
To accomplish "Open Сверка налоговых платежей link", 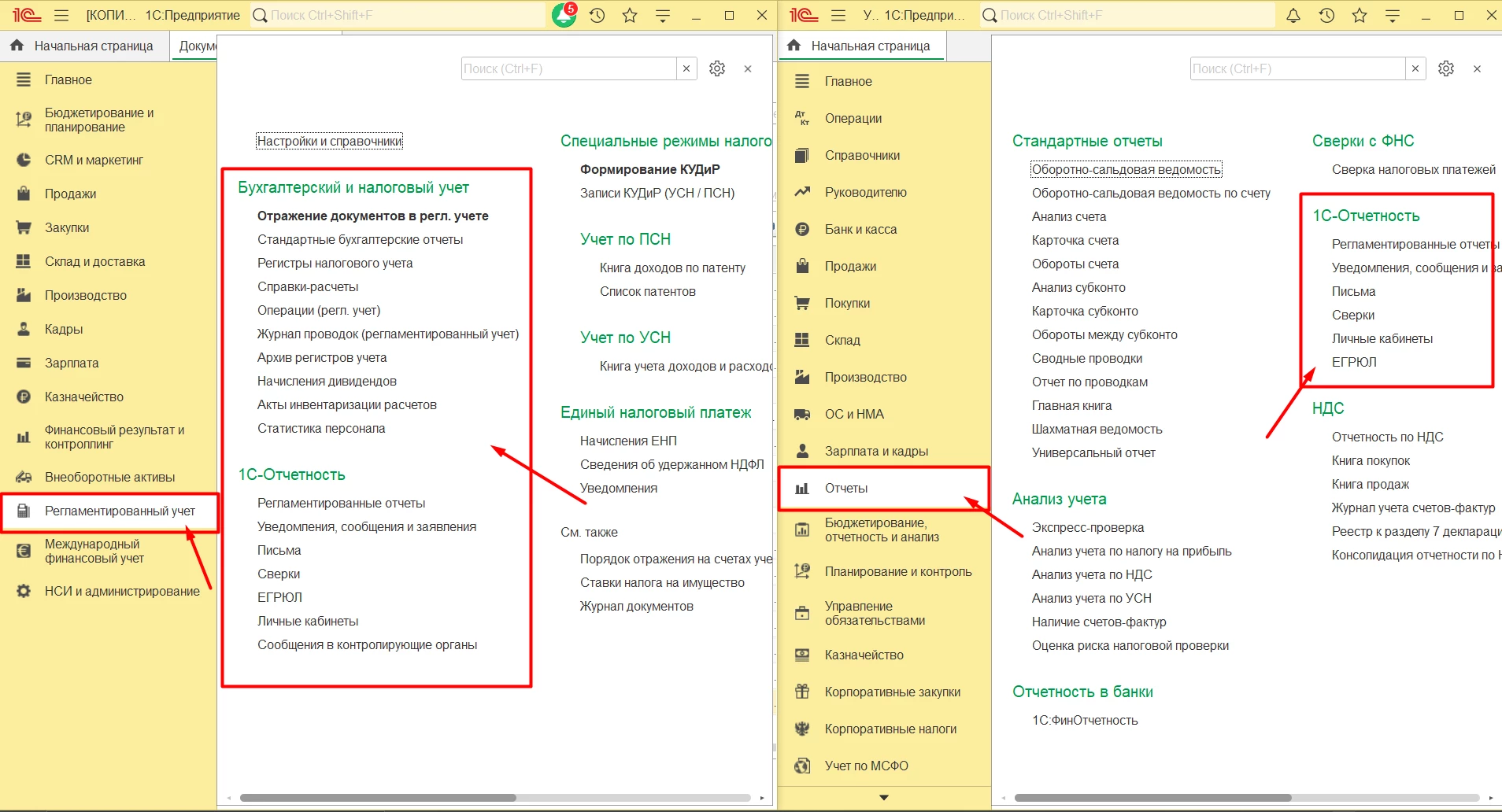I will 1414,169.
